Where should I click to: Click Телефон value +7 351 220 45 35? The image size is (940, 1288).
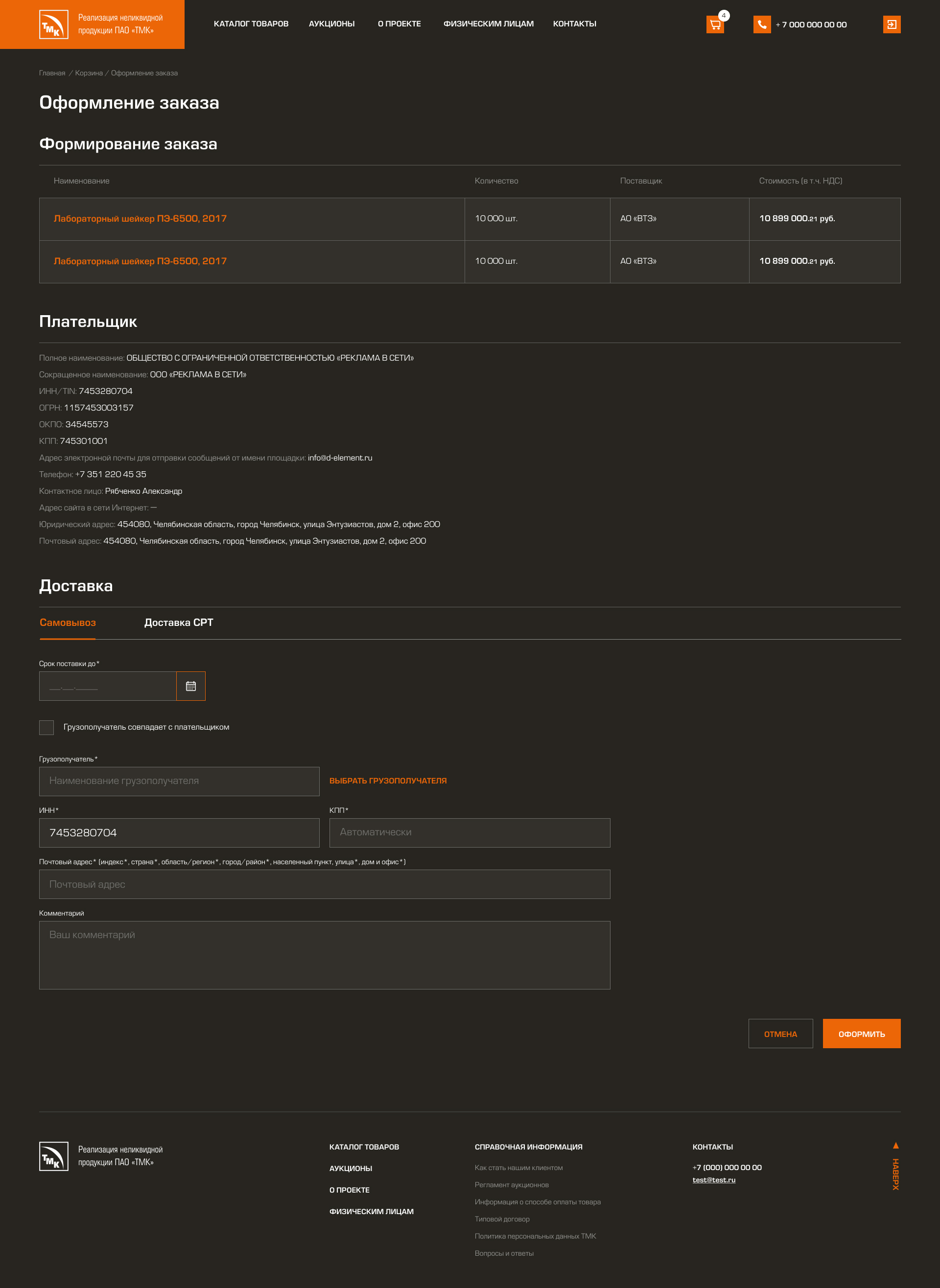point(110,474)
